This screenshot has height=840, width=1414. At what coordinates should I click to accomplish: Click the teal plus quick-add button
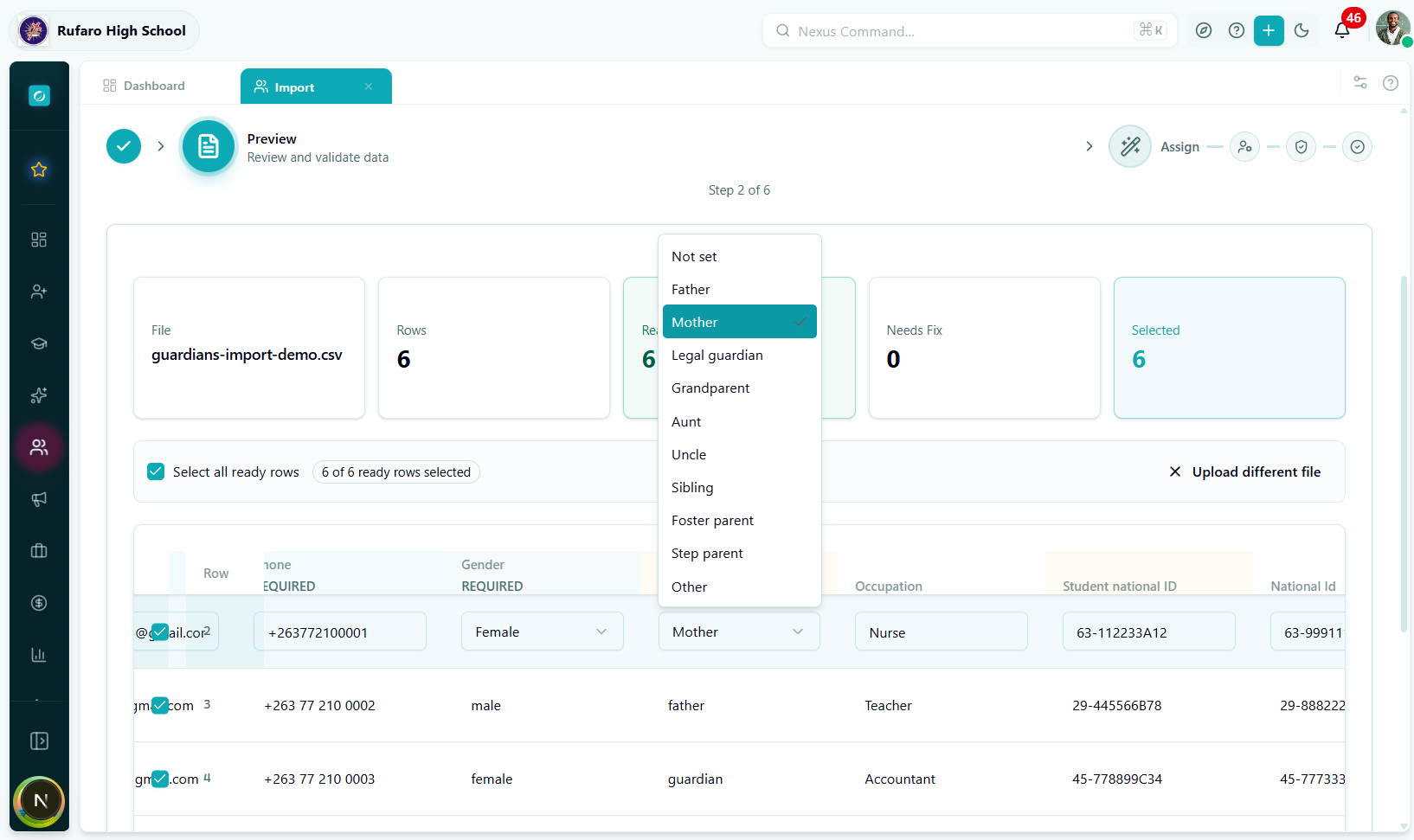[x=1269, y=31]
